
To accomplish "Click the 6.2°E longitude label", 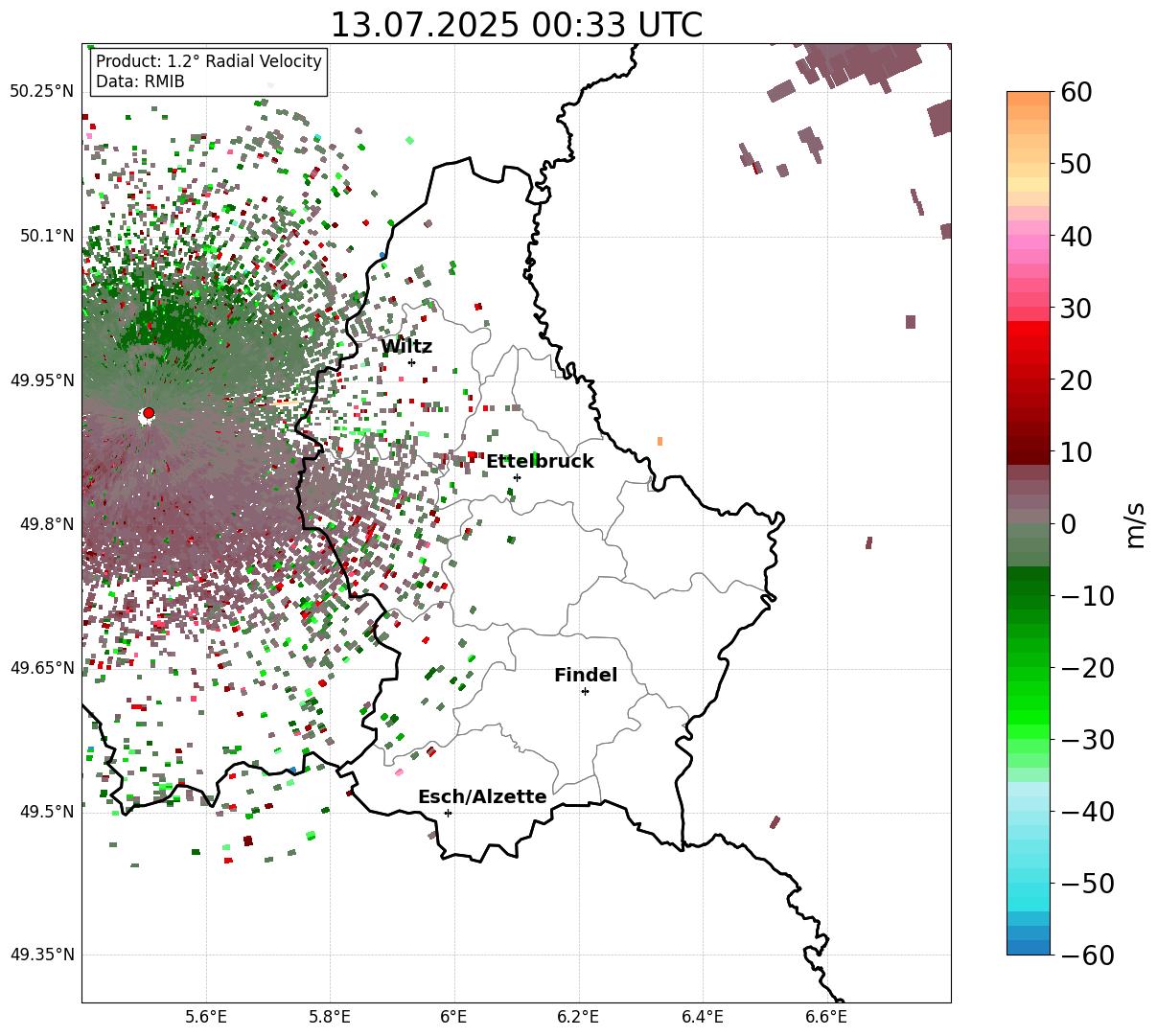I will point(579,1017).
